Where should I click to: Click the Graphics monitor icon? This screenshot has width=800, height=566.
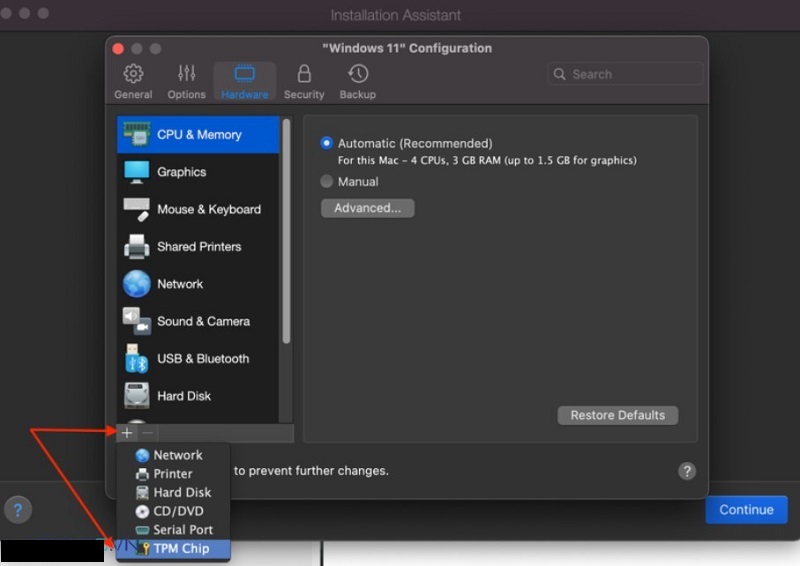pos(137,172)
